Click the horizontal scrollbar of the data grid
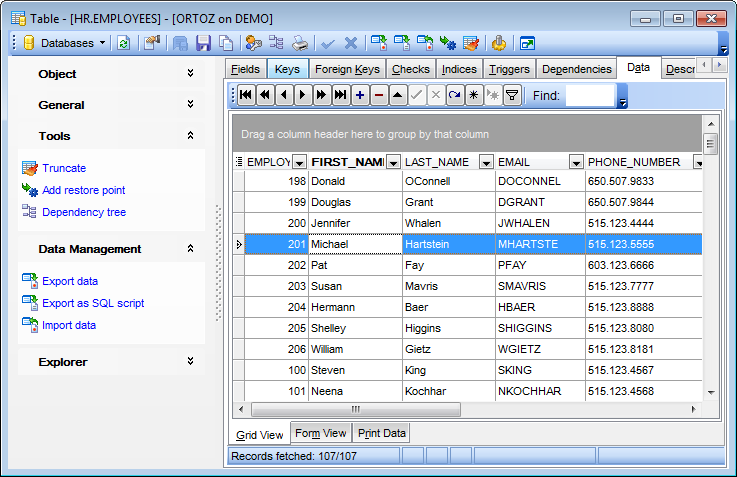This screenshot has width=737, height=477. (355, 409)
